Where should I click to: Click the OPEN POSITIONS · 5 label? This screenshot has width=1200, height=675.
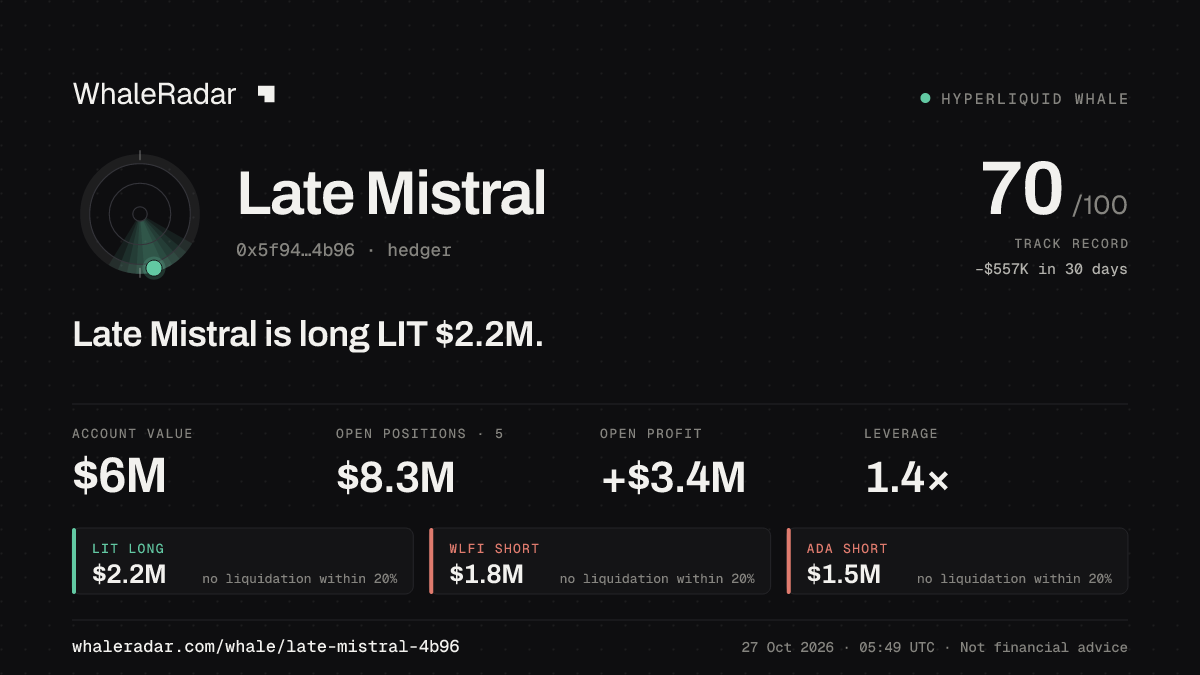click(420, 434)
